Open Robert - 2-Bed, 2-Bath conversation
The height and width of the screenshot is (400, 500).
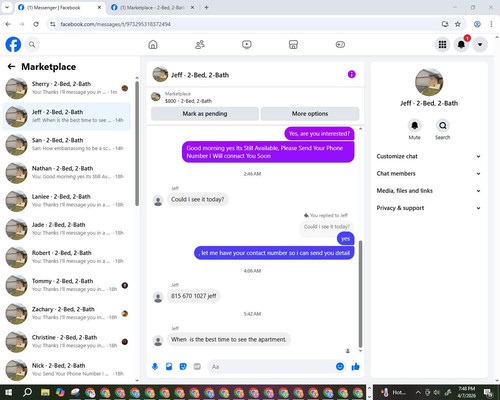pyautogui.click(x=67, y=257)
